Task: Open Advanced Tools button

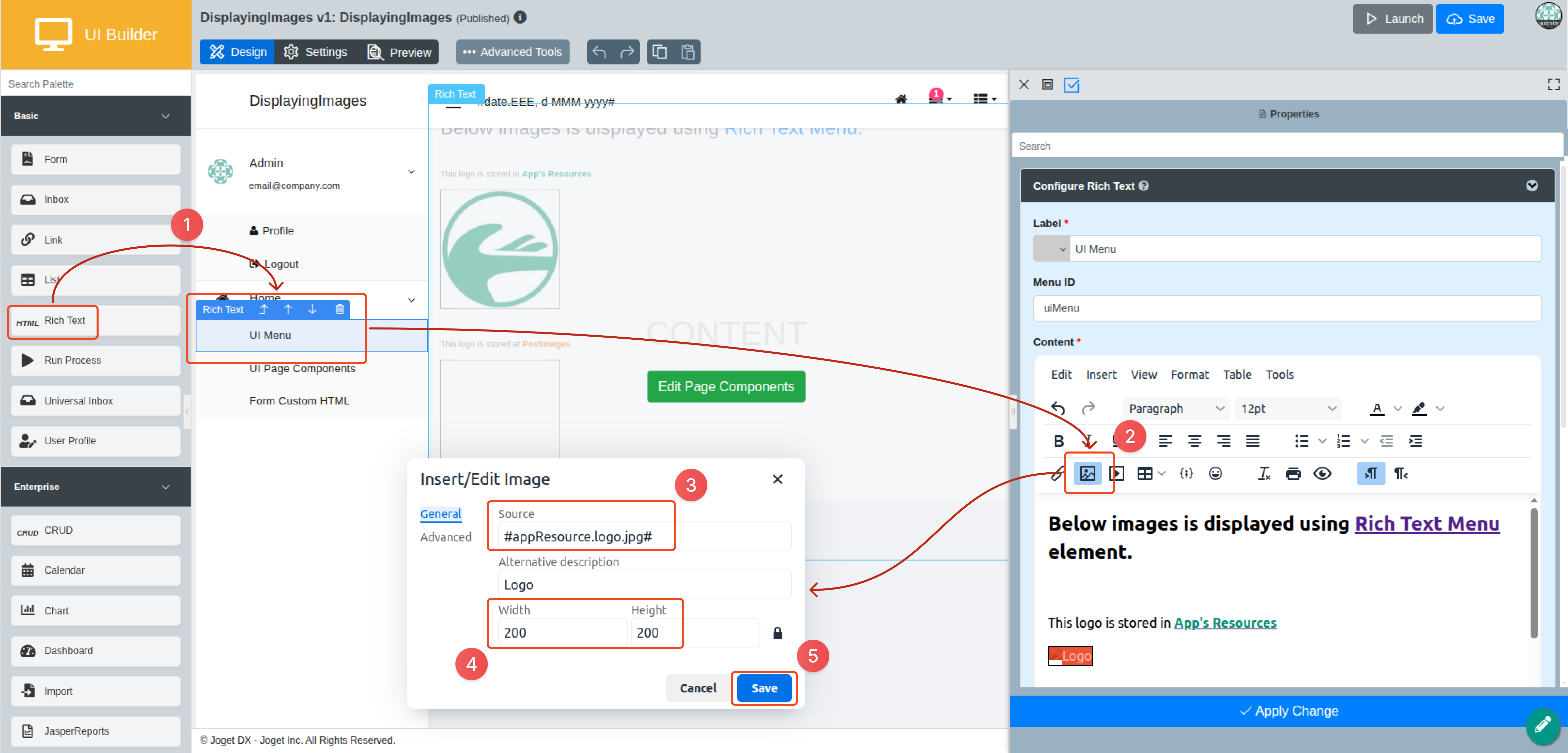Action: click(x=513, y=52)
